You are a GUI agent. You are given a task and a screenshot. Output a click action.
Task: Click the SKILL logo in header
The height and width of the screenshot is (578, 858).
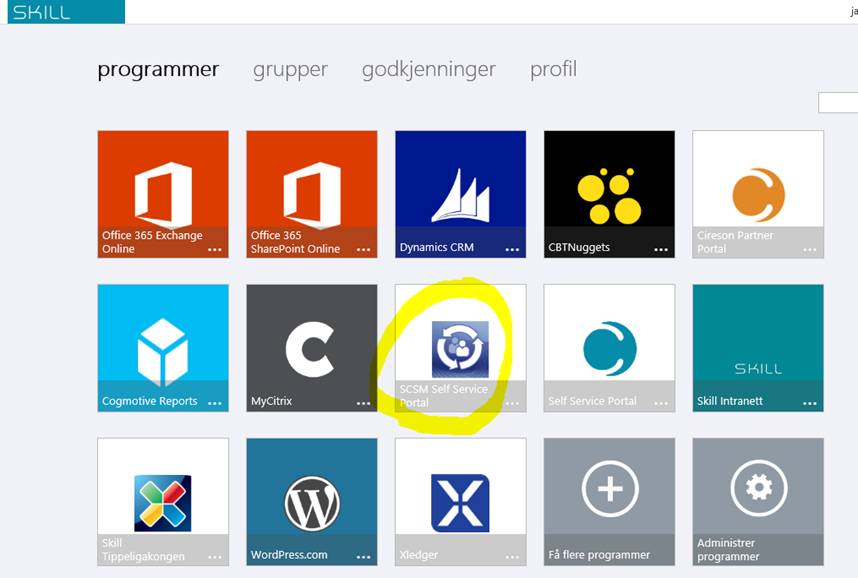(66, 11)
